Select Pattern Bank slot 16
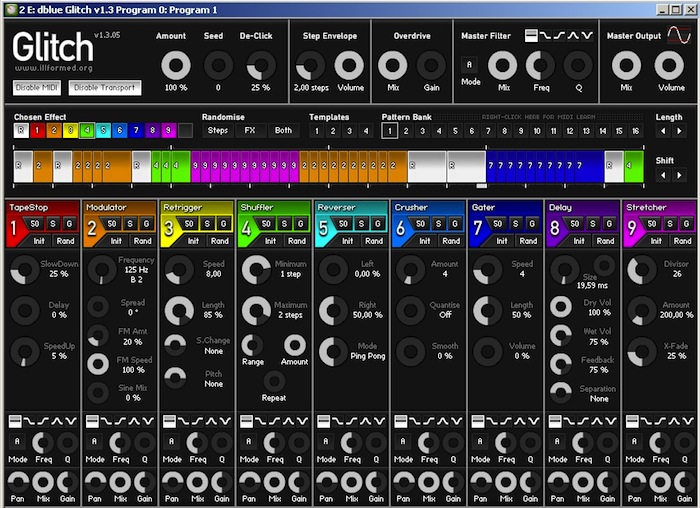The width and height of the screenshot is (700, 508). (x=635, y=131)
